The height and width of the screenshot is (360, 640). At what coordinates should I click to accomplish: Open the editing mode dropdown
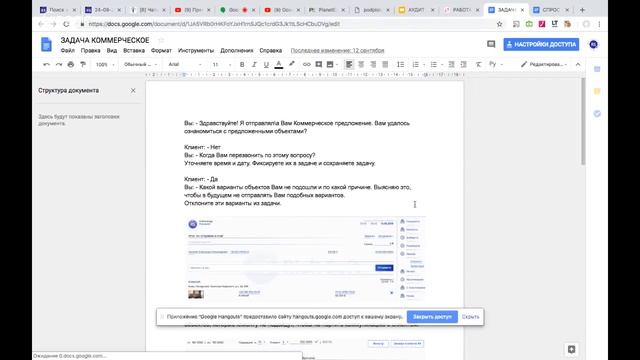coord(544,64)
